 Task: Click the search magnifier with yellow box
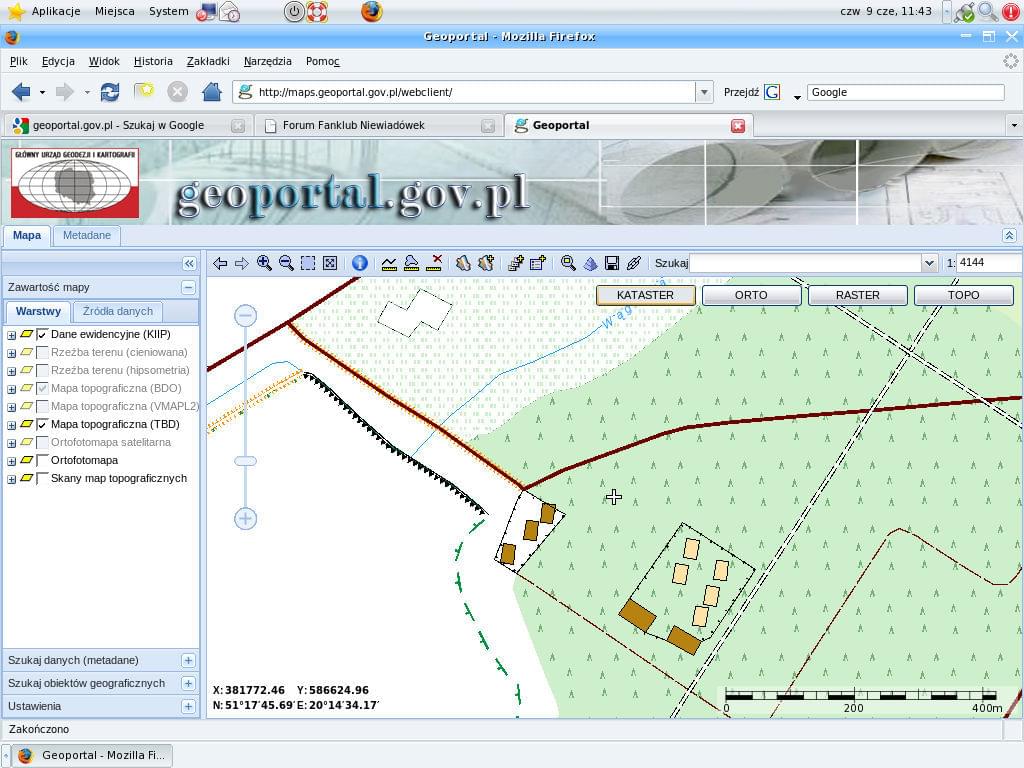click(x=568, y=263)
